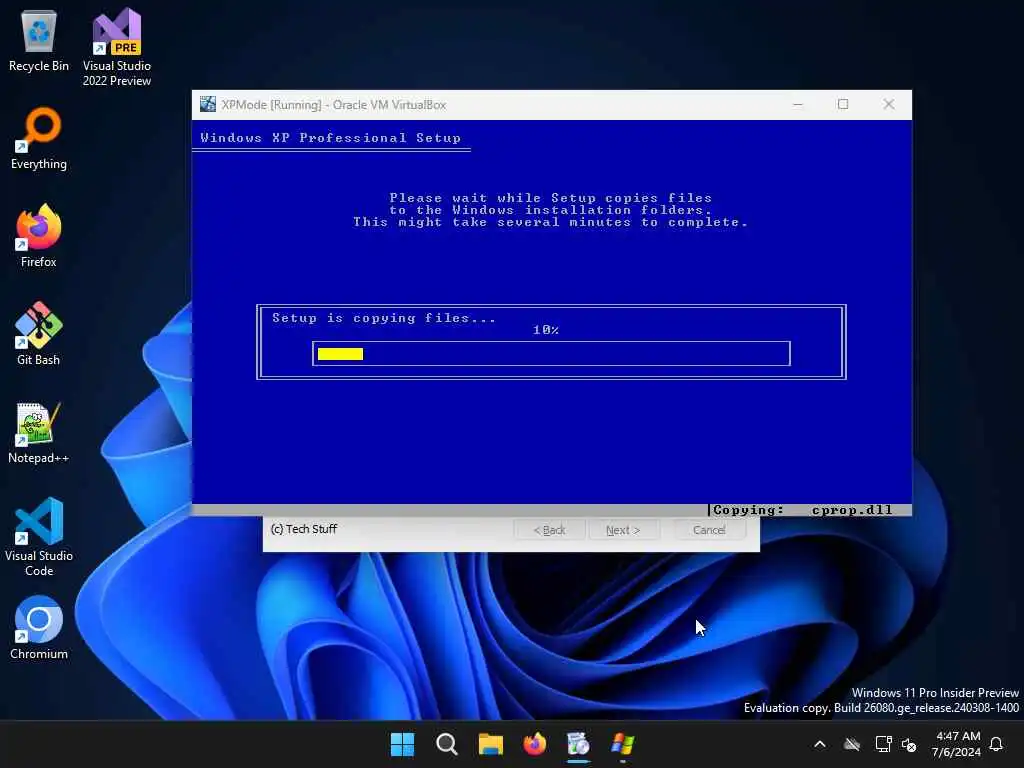Open taskbar Search
The width and height of the screenshot is (1024, 768).
pyautogui.click(x=447, y=744)
